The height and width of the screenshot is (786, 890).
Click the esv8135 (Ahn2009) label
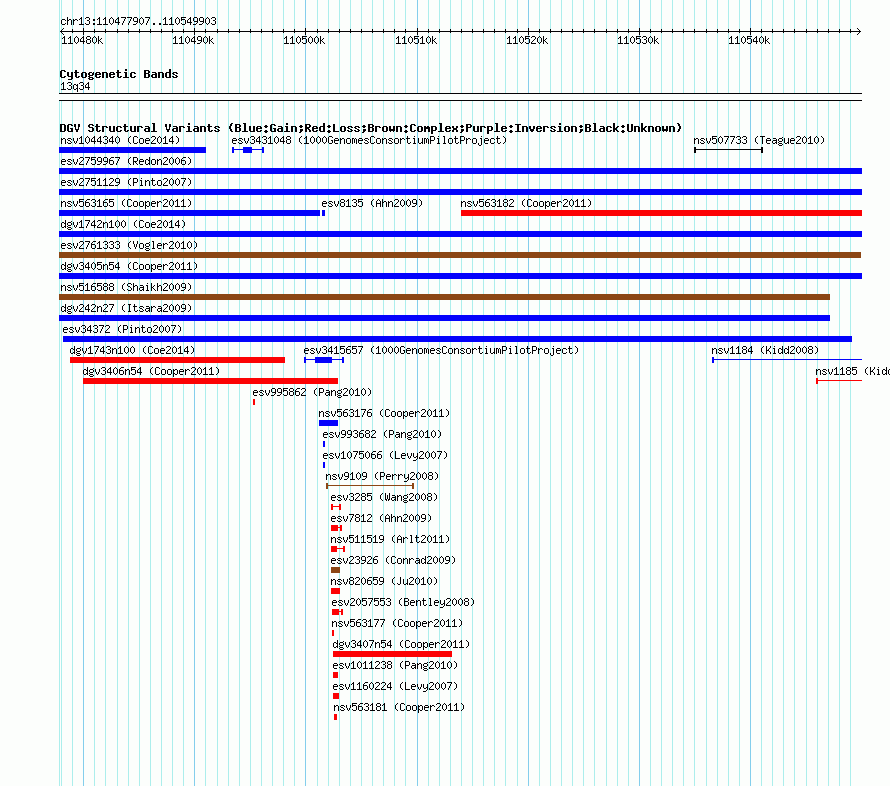click(x=372, y=203)
